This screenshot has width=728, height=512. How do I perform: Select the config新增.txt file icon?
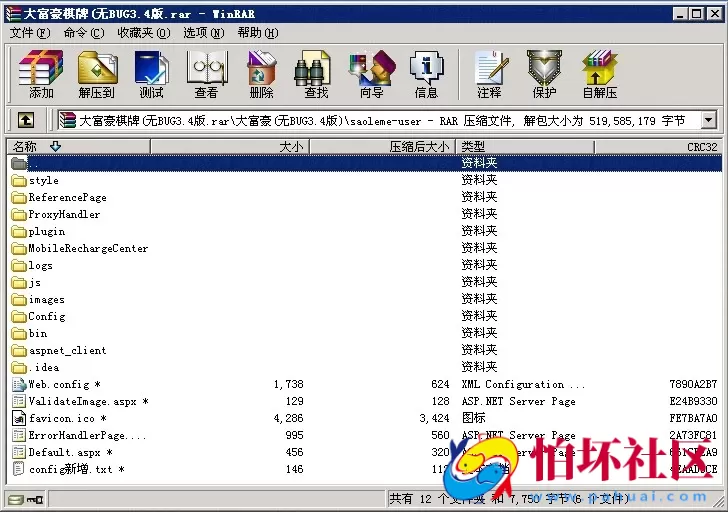click(x=19, y=469)
